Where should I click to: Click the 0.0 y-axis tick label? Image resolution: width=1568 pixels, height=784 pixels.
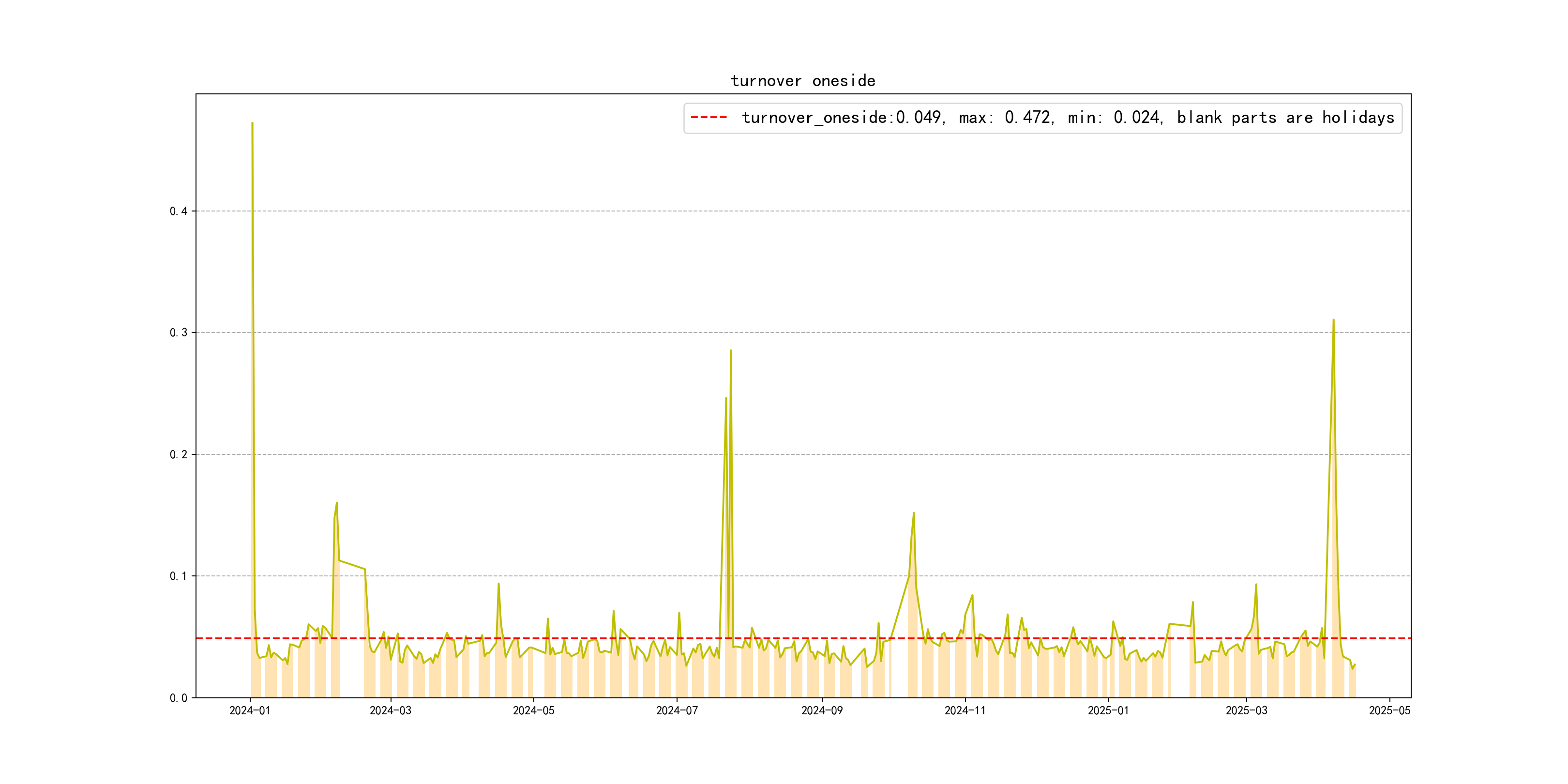click(x=179, y=698)
